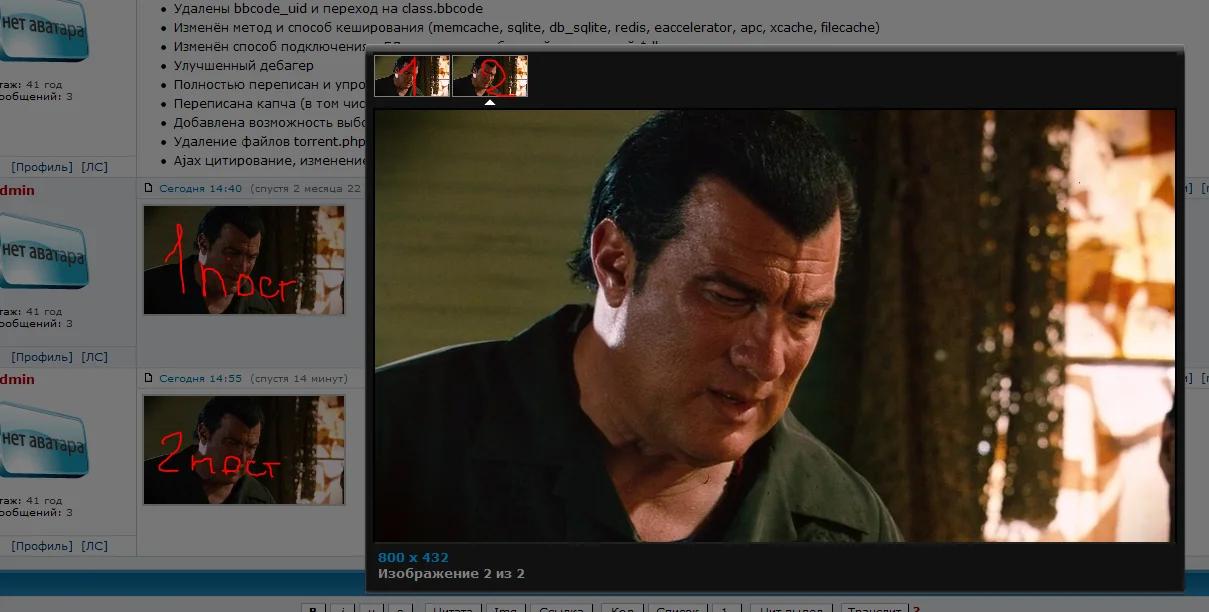Click the post icon beside Сегодня 14:55
The height and width of the screenshot is (612, 1209).
(x=149, y=378)
